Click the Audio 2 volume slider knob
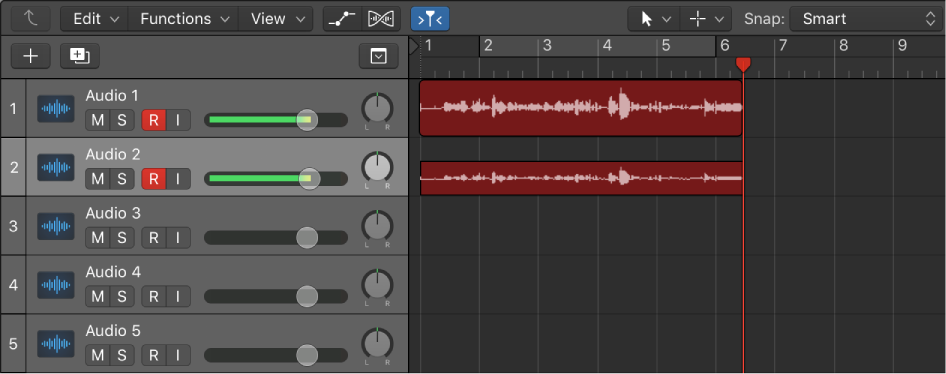 pos(309,179)
